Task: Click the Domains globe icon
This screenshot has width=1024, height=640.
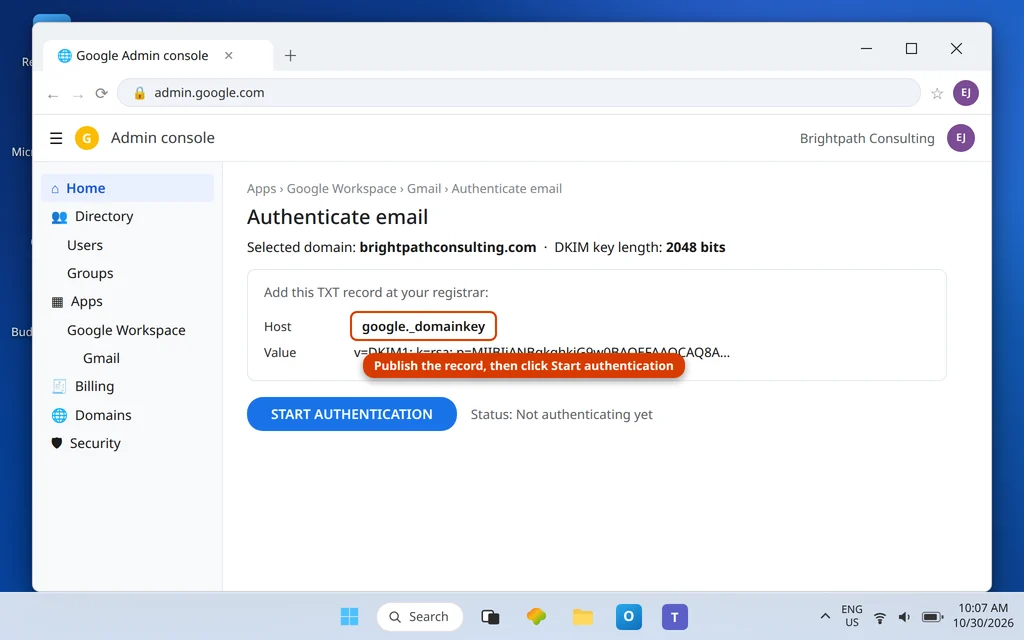Action: tap(59, 415)
